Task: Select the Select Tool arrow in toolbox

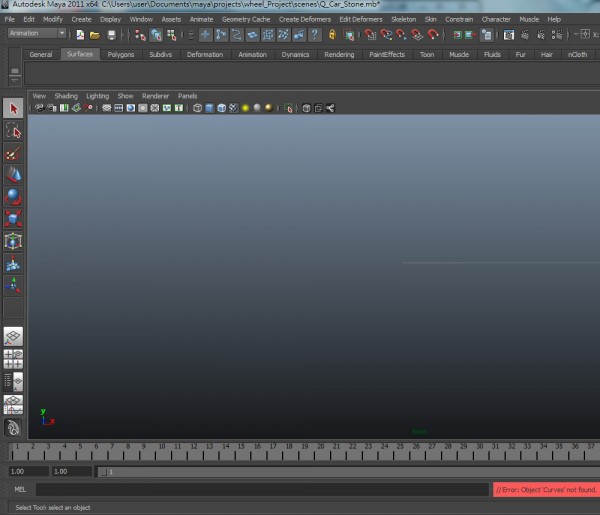Action: click(13, 109)
